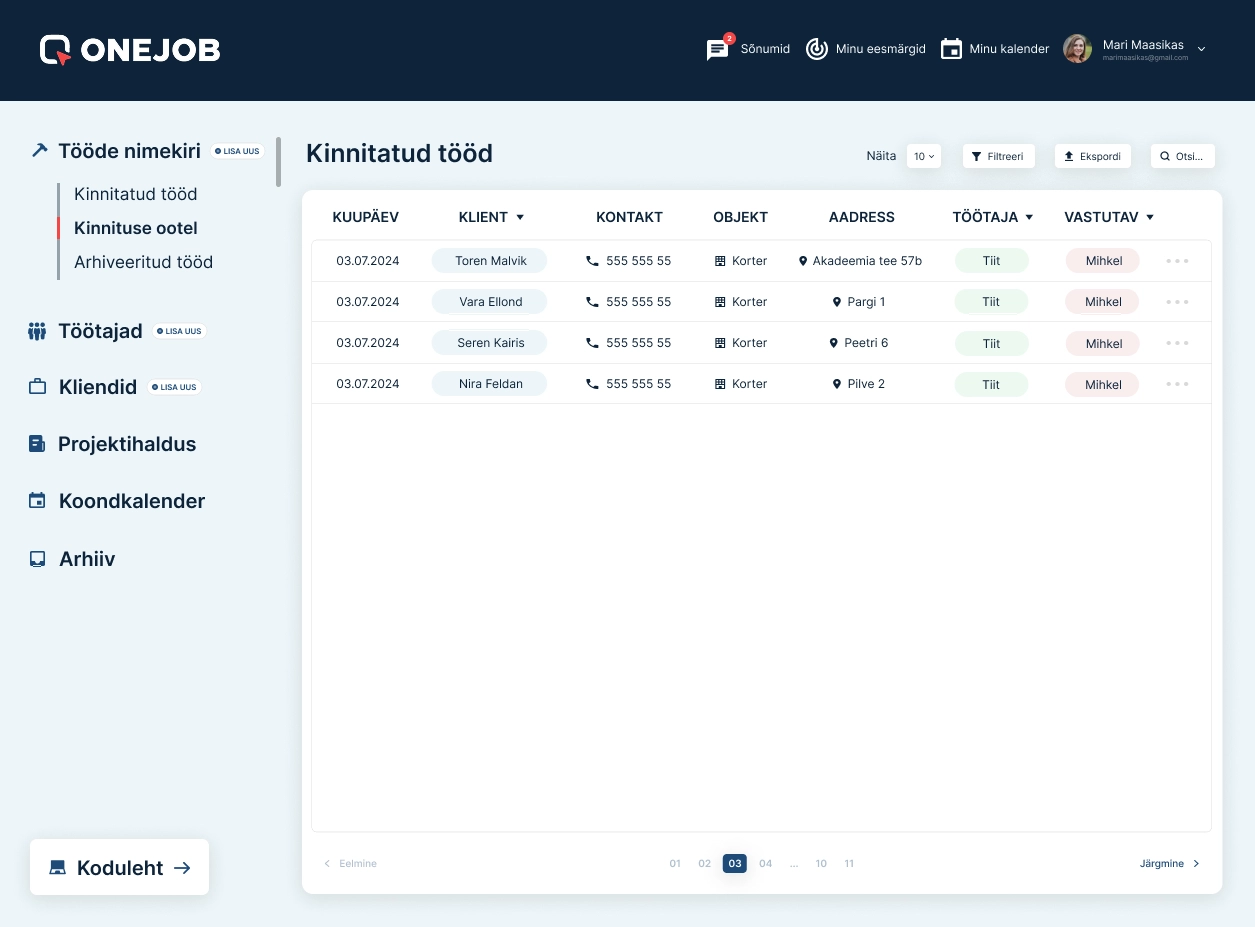Go to next page with Järgmine
This screenshot has width=1255, height=927.
1169,864
